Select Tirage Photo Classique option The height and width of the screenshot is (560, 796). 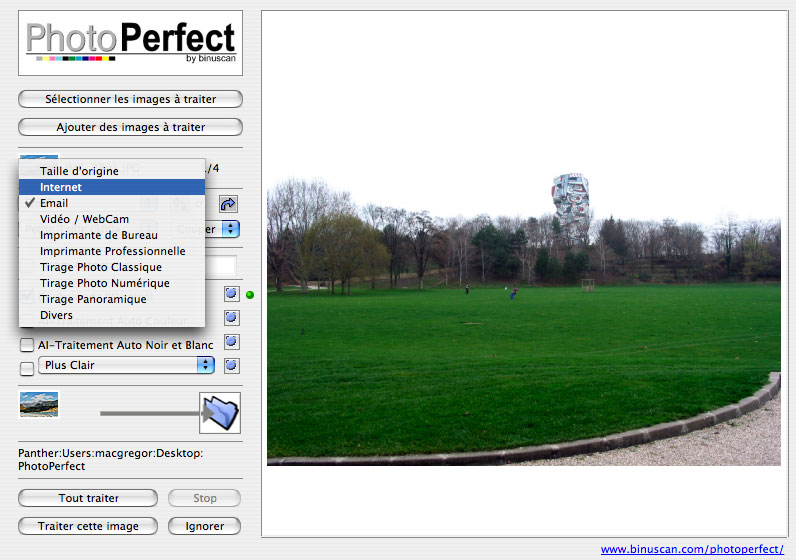tap(112, 267)
